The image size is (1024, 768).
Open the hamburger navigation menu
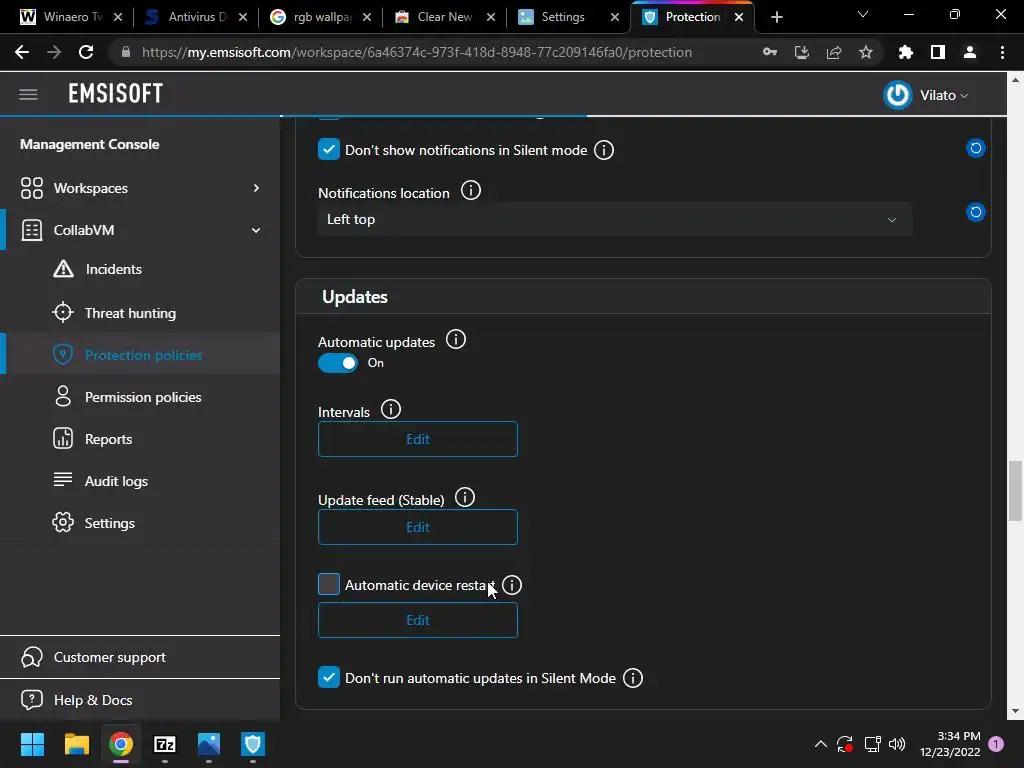28,95
